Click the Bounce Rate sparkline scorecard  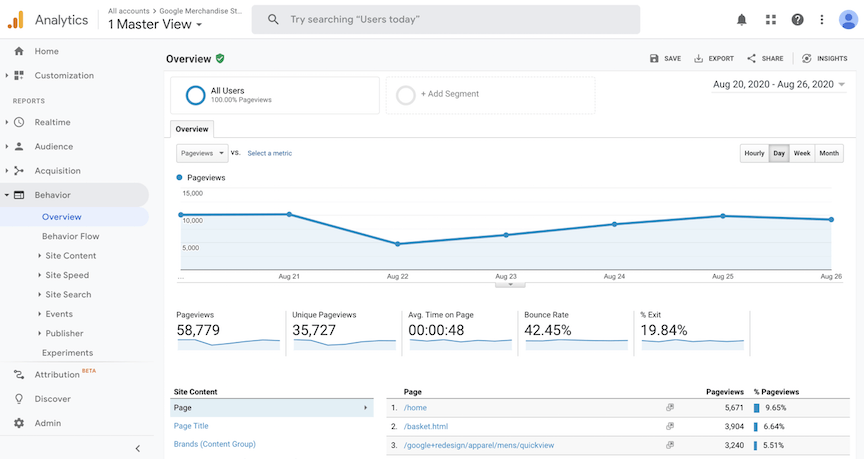(x=576, y=333)
